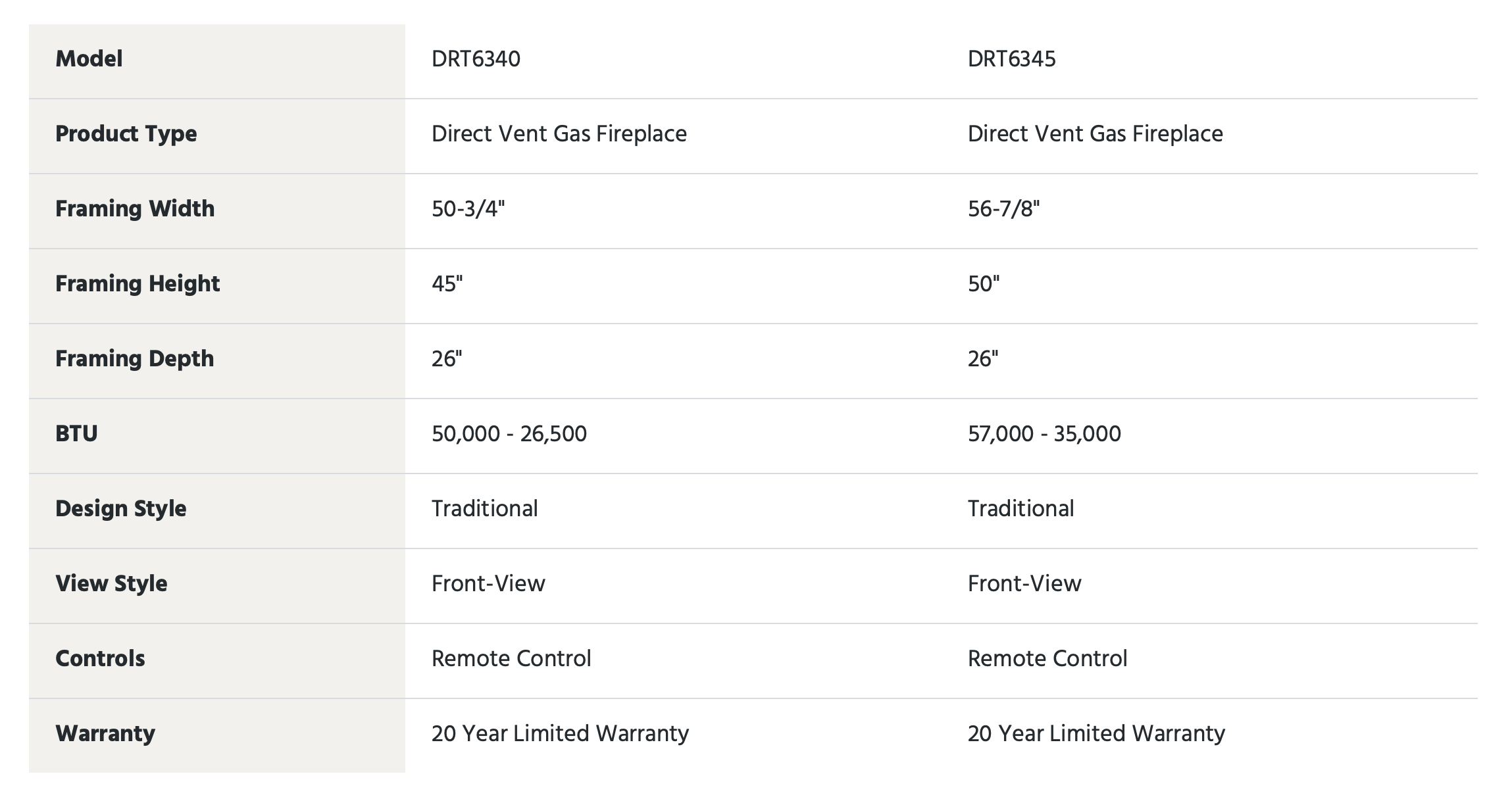The width and height of the screenshot is (1512, 801).
Task: Click Front-View under DRT6340
Action: (x=488, y=584)
